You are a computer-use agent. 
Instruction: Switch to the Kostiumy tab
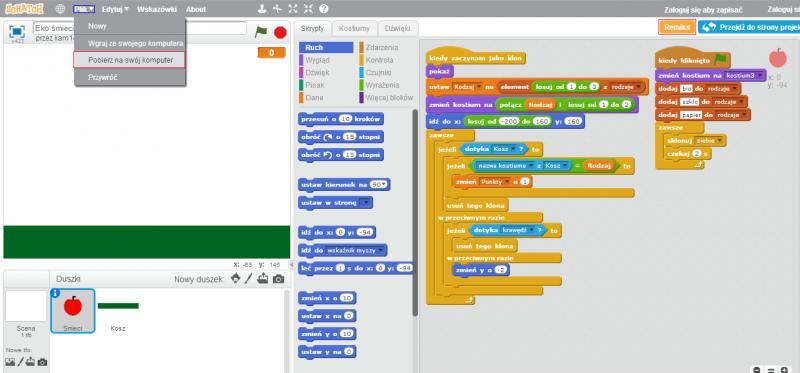[354, 29]
